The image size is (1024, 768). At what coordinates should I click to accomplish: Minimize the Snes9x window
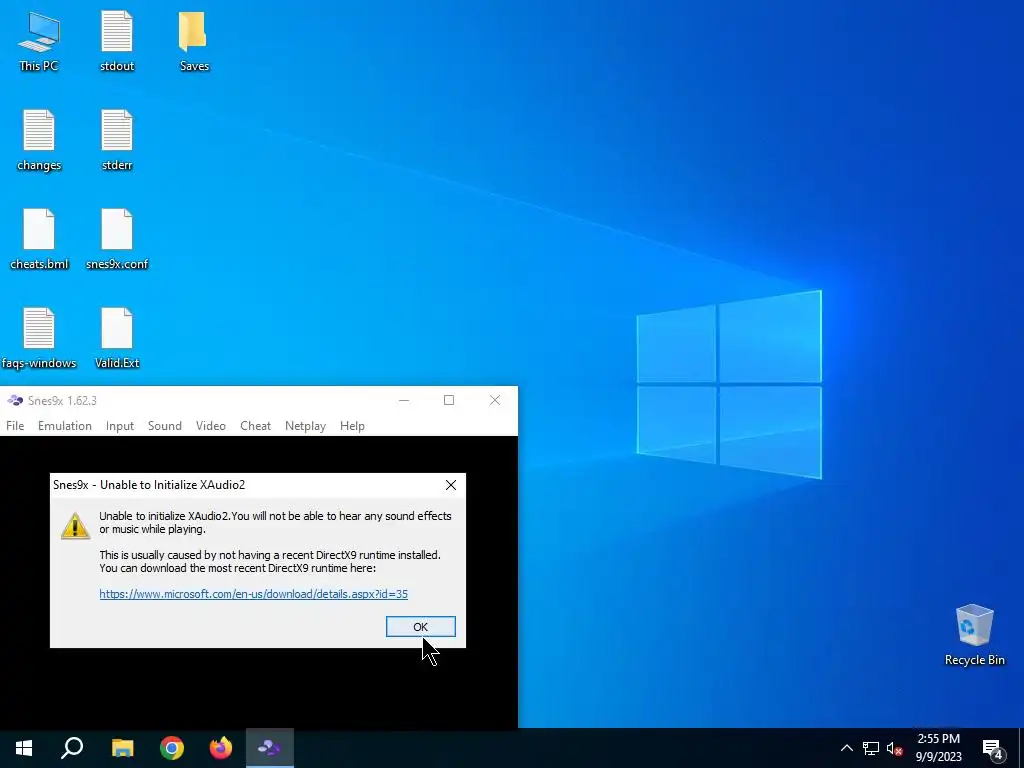click(x=404, y=400)
